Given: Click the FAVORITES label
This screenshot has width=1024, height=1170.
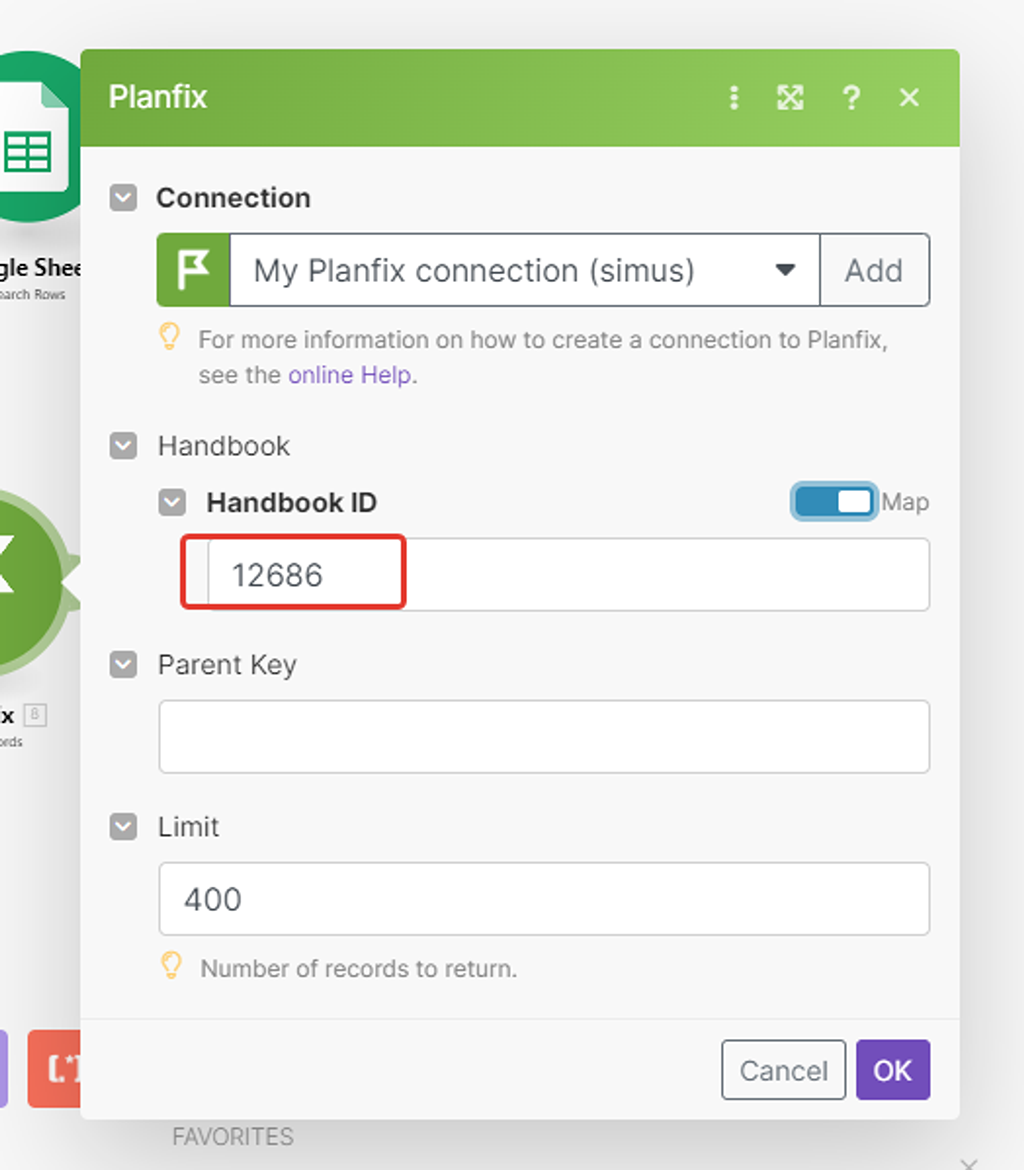Looking at the screenshot, I should [233, 1136].
